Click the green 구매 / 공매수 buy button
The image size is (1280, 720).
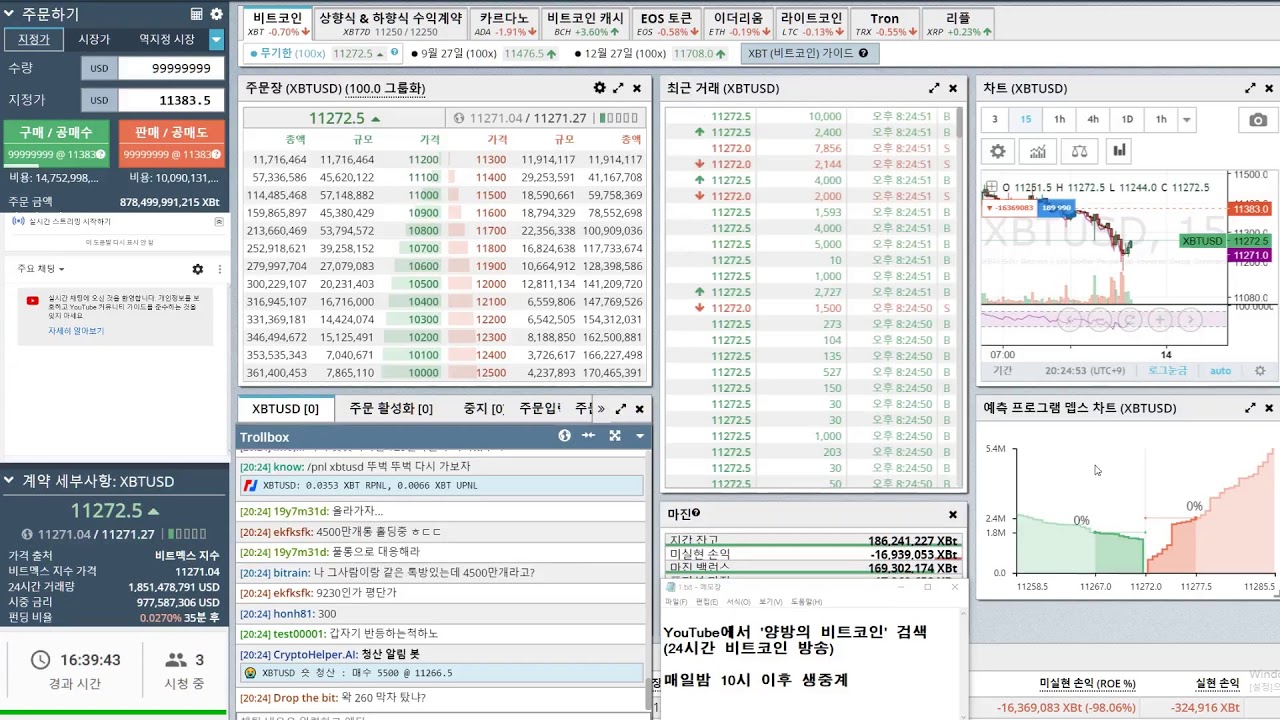pyautogui.click(x=56, y=143)
